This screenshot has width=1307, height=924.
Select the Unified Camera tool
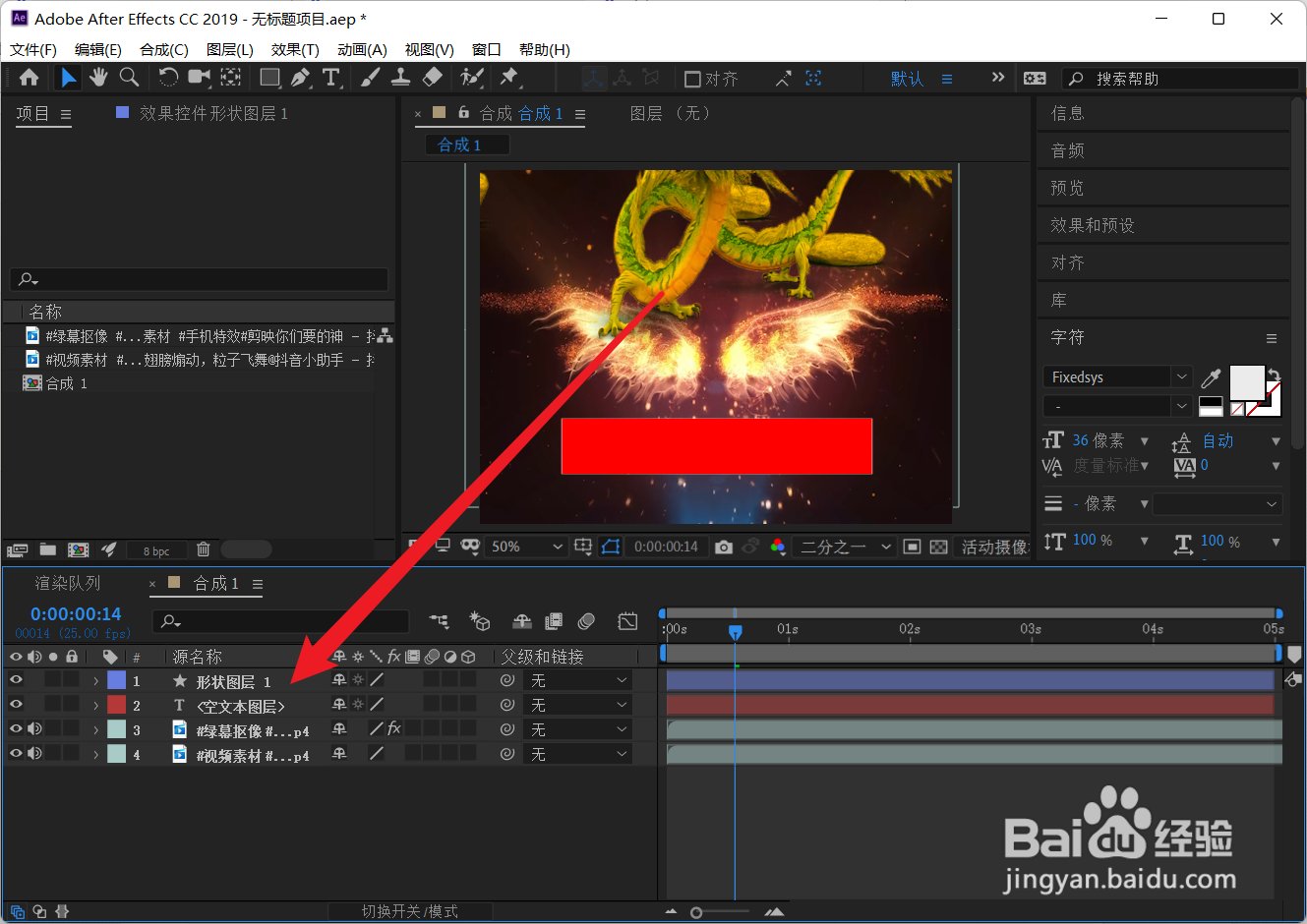[200, 78]
